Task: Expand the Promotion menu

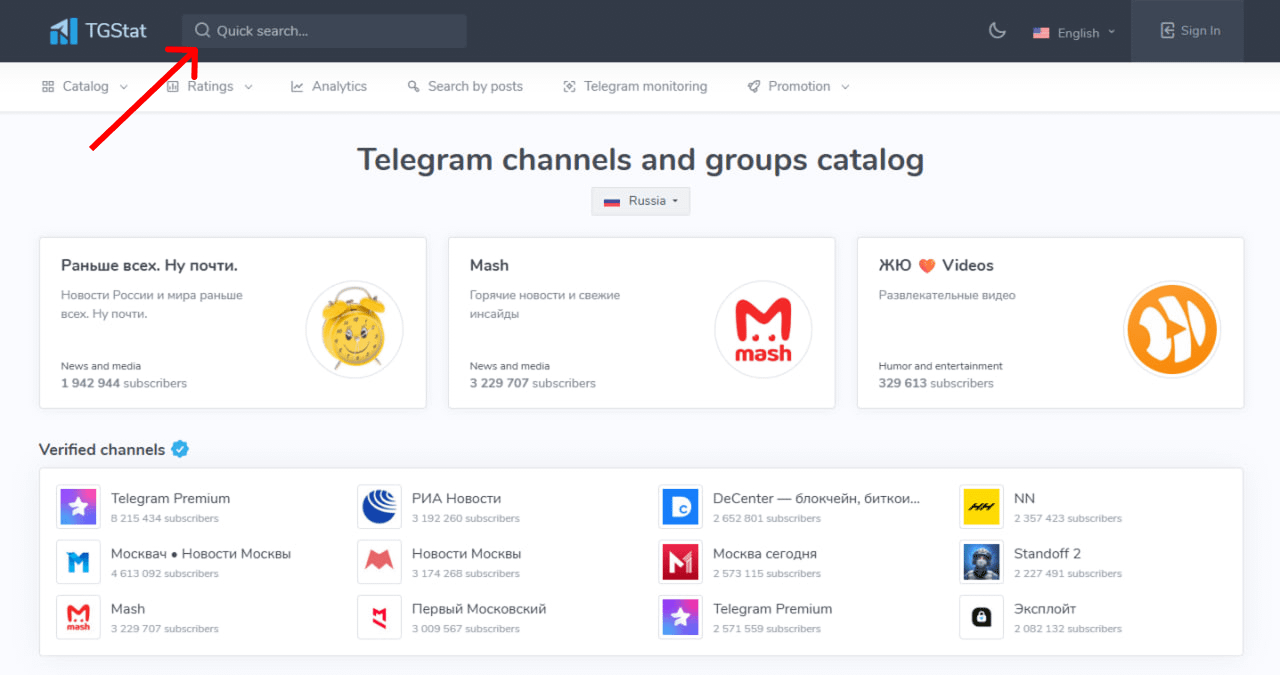Action: coord(798,87)
